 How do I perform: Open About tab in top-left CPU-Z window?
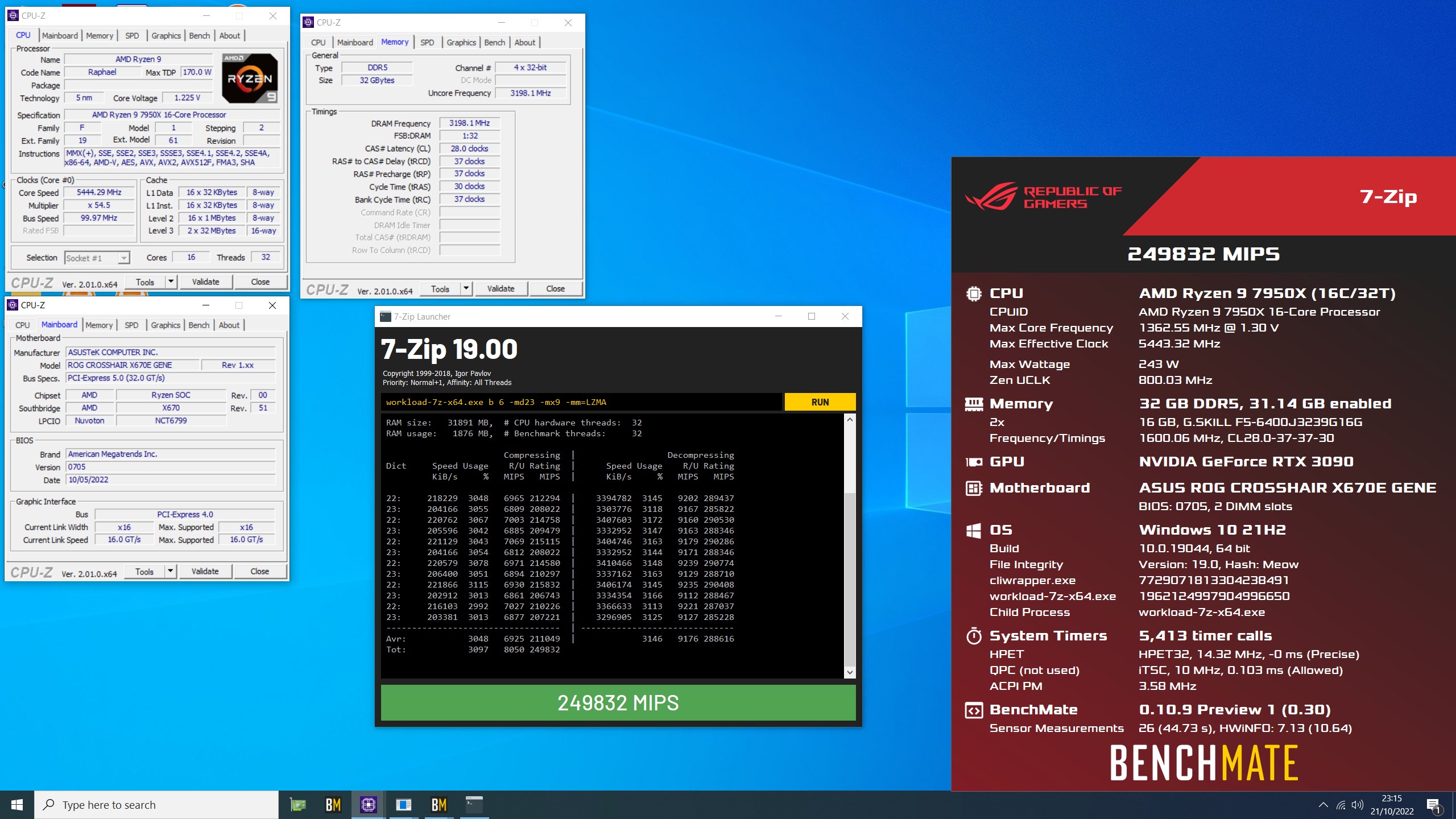coord(230,35)
